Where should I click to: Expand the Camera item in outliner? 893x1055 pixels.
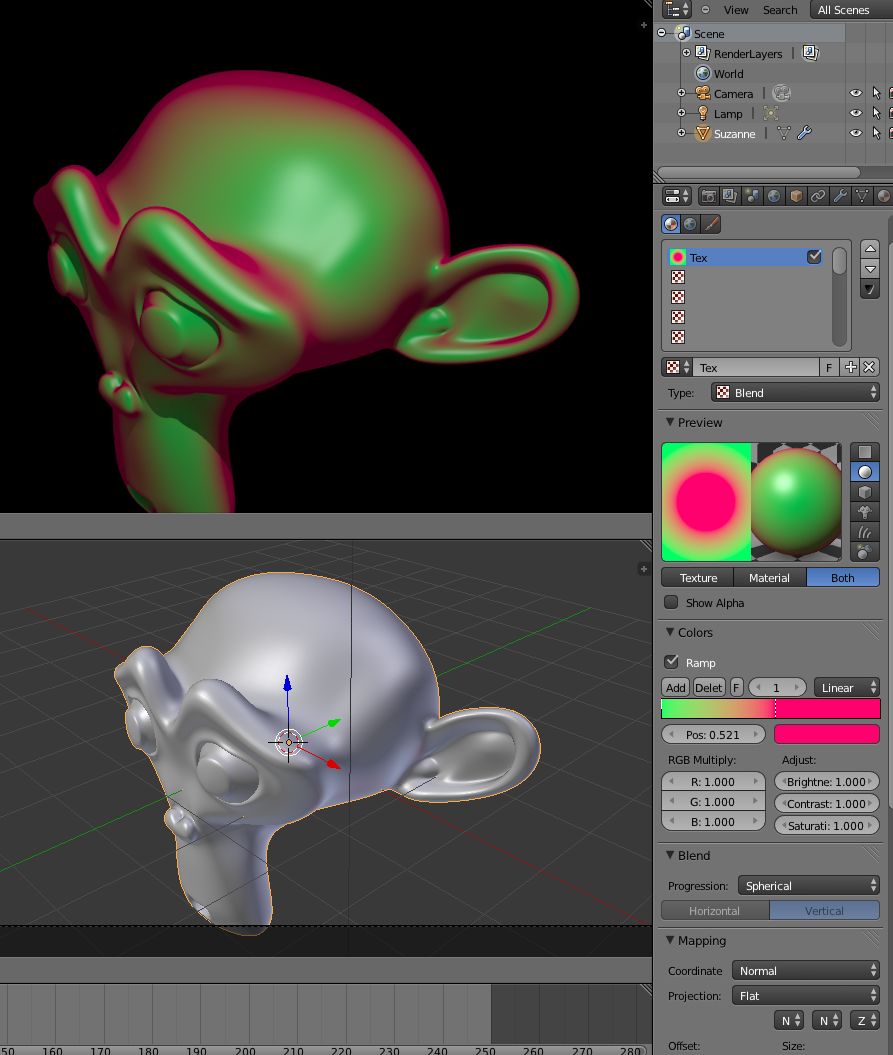681,93
